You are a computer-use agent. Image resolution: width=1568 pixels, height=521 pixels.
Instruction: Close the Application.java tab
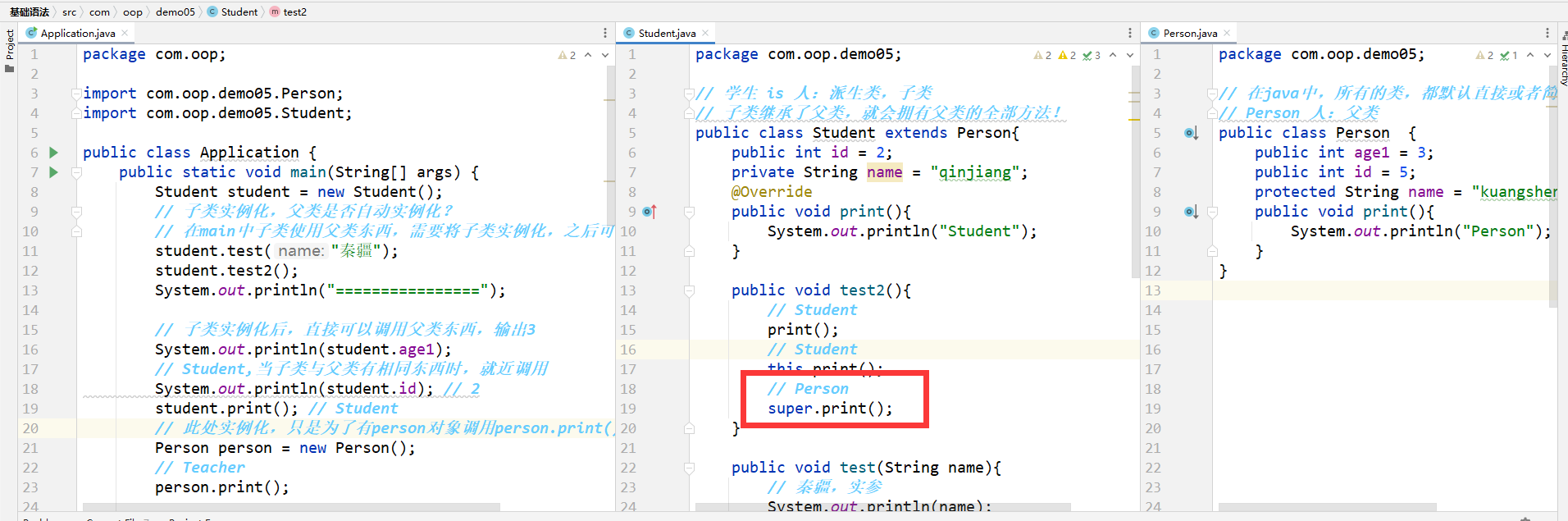(125, 34)
